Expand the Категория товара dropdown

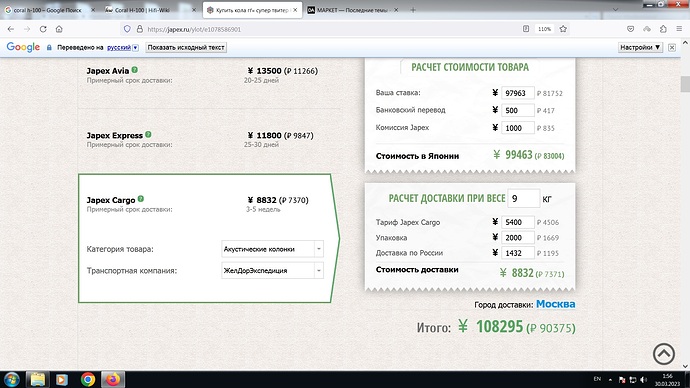[x=272, y=249]
